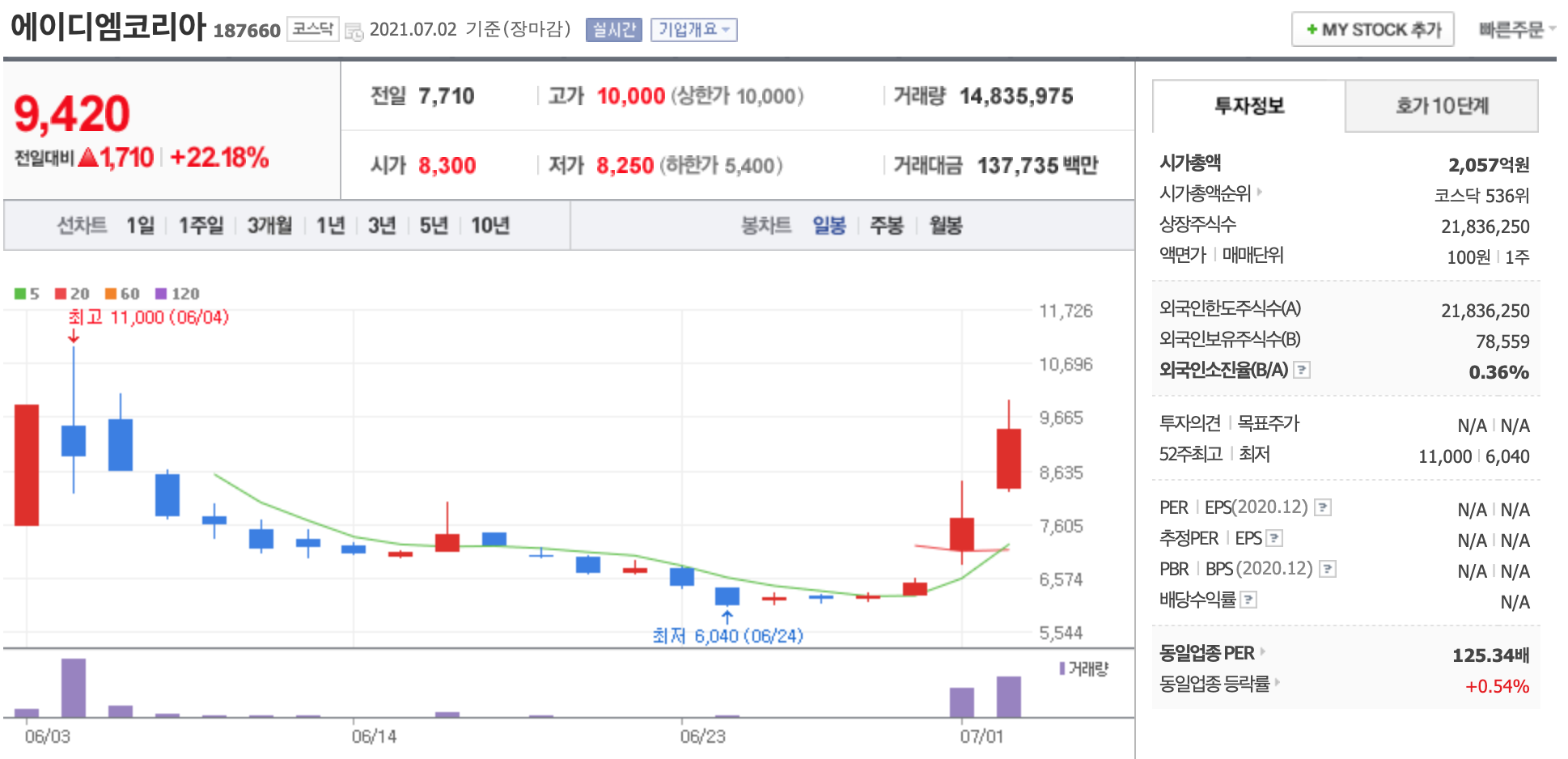Click the 동일업종 PER value 125.34배

tap(1490, 655)
